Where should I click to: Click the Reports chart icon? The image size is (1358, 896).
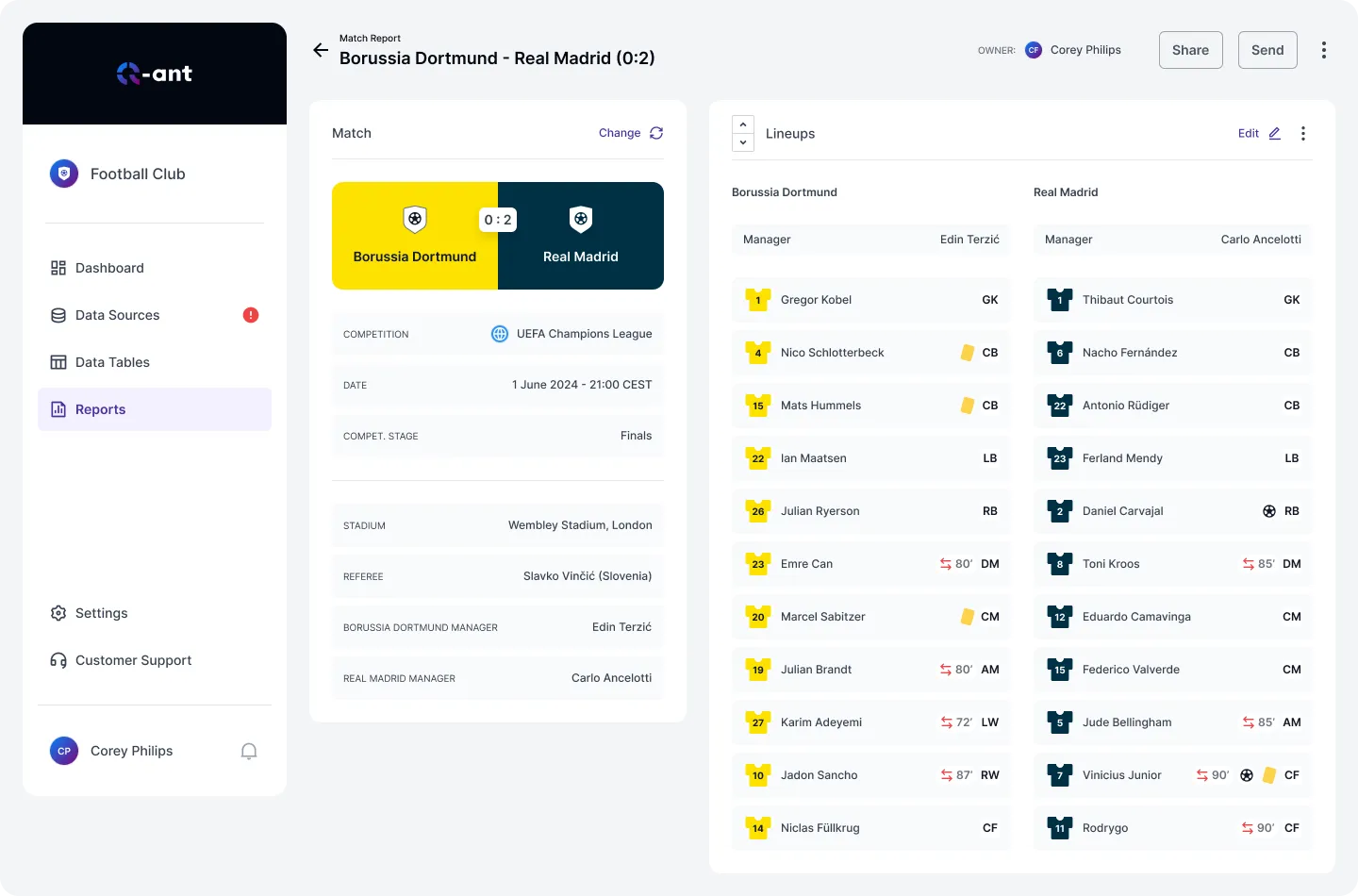coord(58,409)
